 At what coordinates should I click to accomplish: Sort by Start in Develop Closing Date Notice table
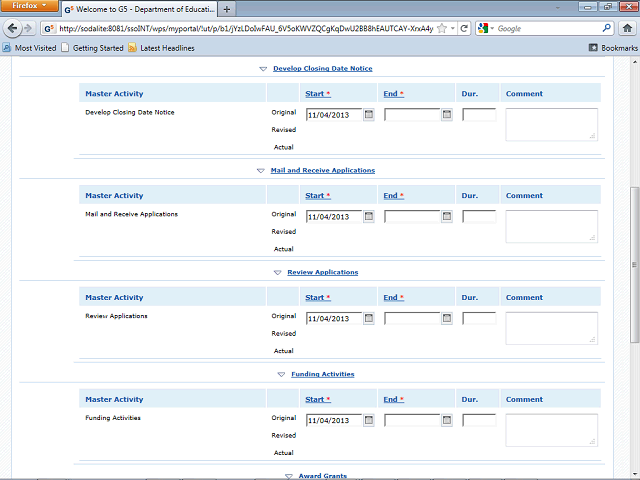[318, 93]
